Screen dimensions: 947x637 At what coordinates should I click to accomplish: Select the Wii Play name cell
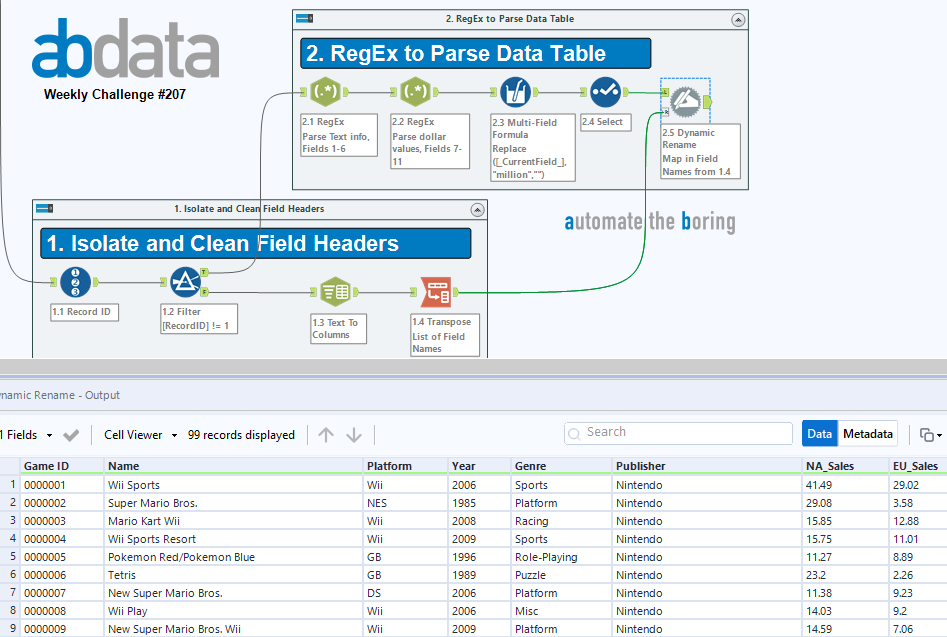coord(234,611)
